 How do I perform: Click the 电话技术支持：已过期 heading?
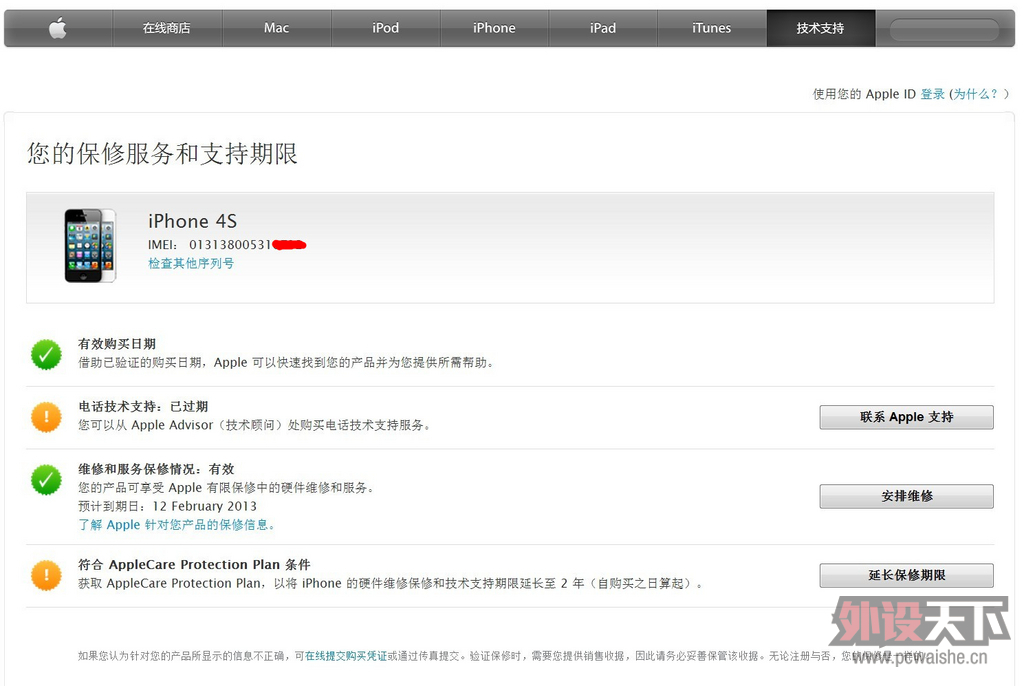coord(143,406)
